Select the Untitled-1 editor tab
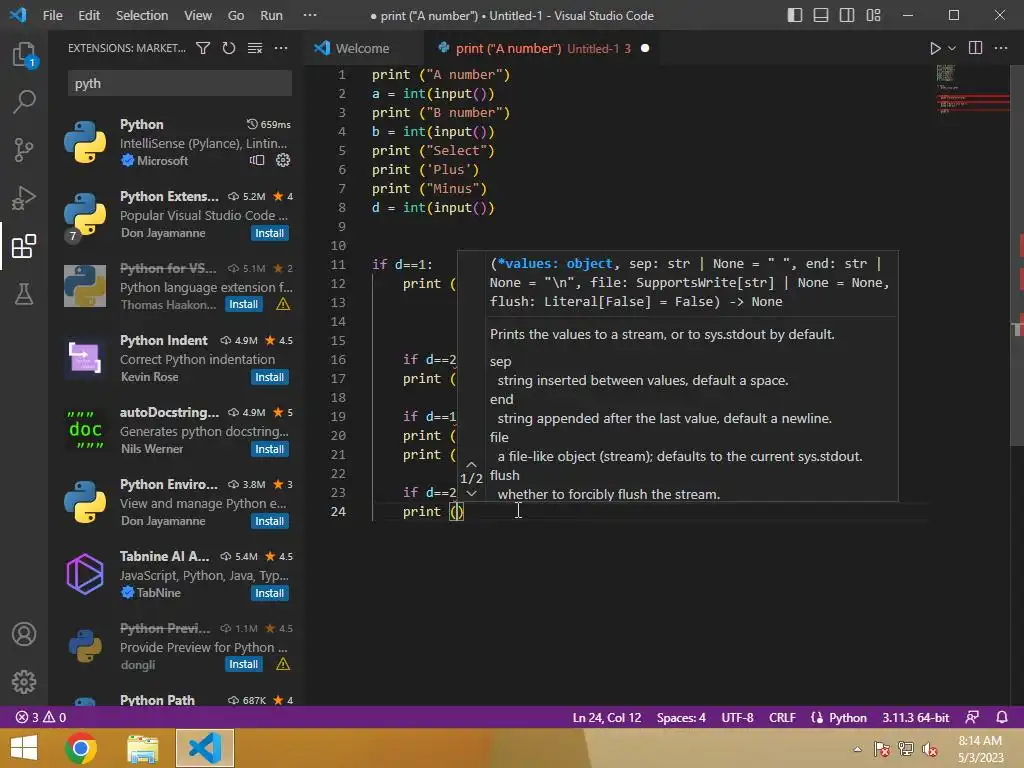This screenshot has width=1024, height=768. pyautogui.click(x=542, y=48)
